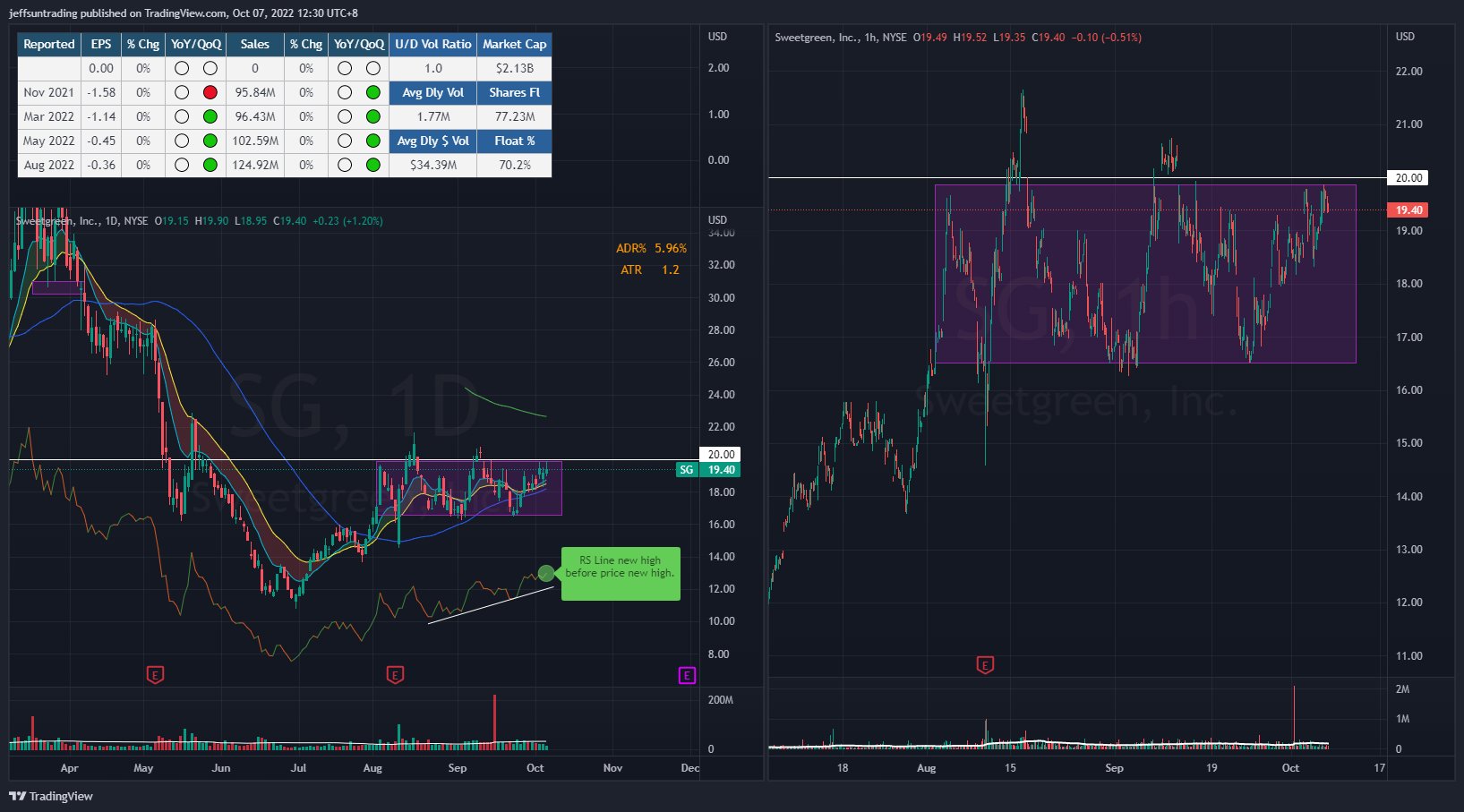Select the empty EPS YoY circle for Mar 2022

pyautogui.click(x=182, y=116)
